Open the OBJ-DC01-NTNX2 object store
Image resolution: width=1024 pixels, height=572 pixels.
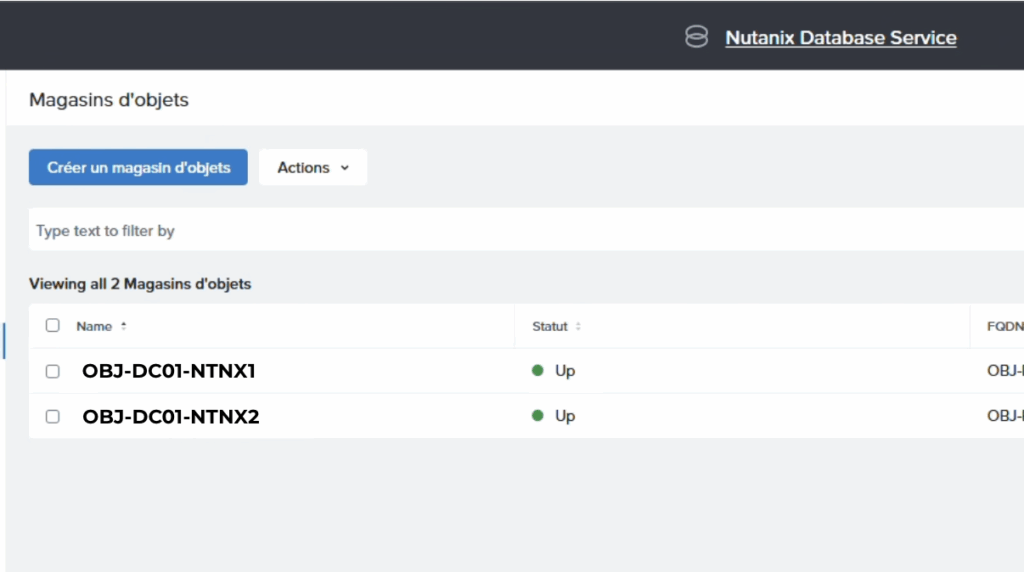click(x=170, y=416)
